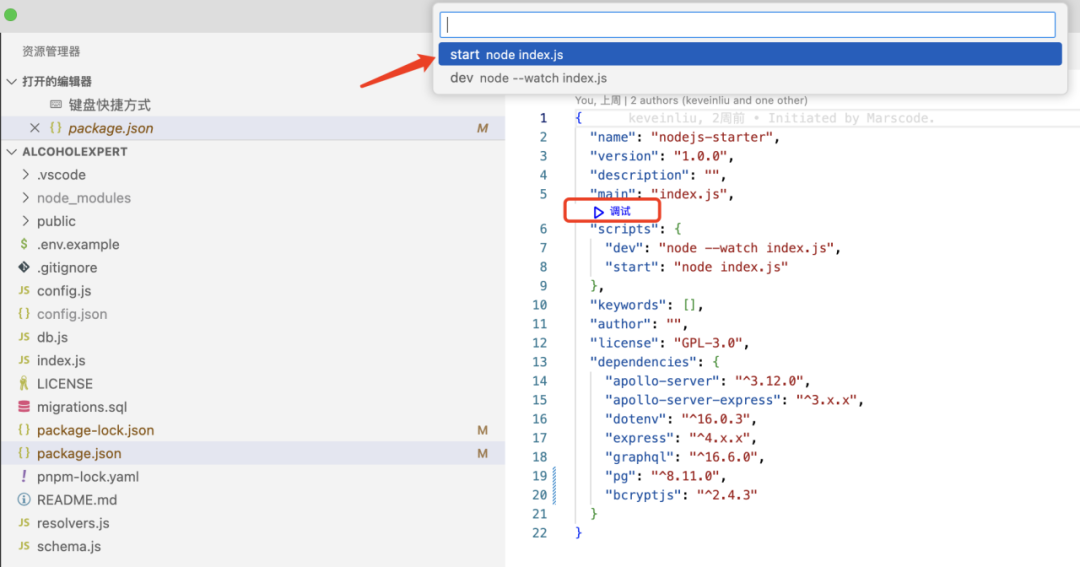
Task: Click the LICENSE file's certificate icon
Action: pos(24,384)
